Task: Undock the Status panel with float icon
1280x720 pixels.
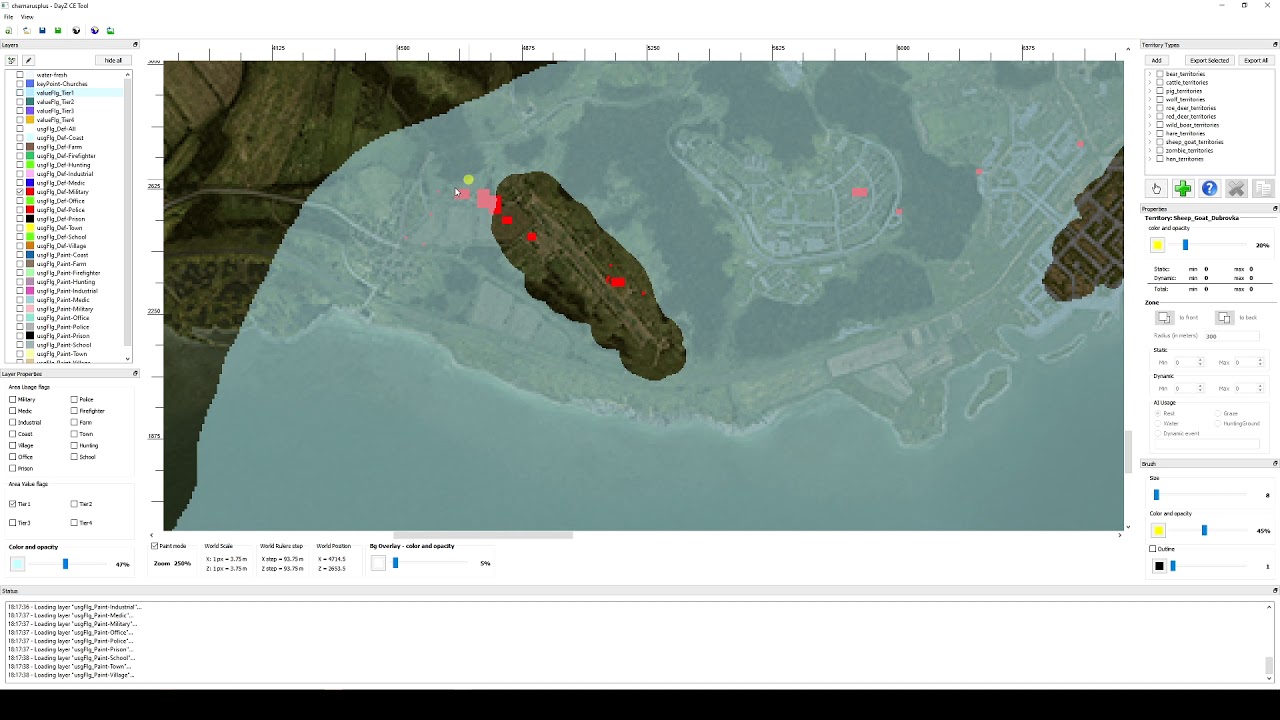Action: coord(1275,591)
